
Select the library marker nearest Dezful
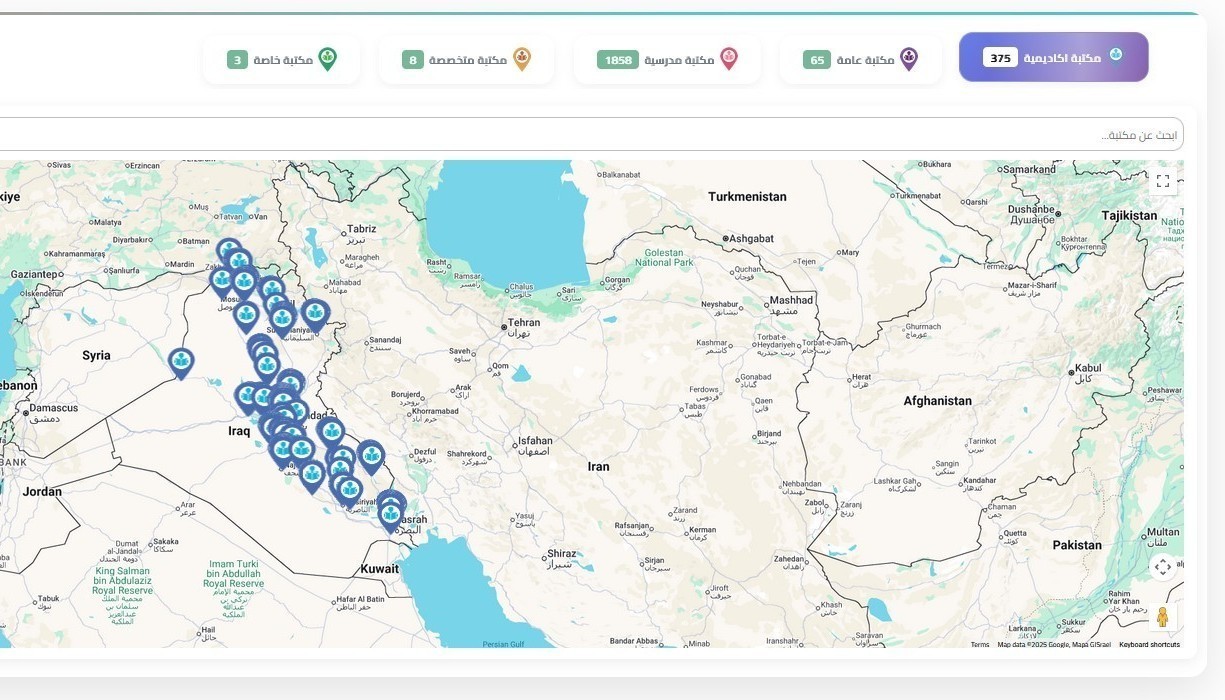371,455
